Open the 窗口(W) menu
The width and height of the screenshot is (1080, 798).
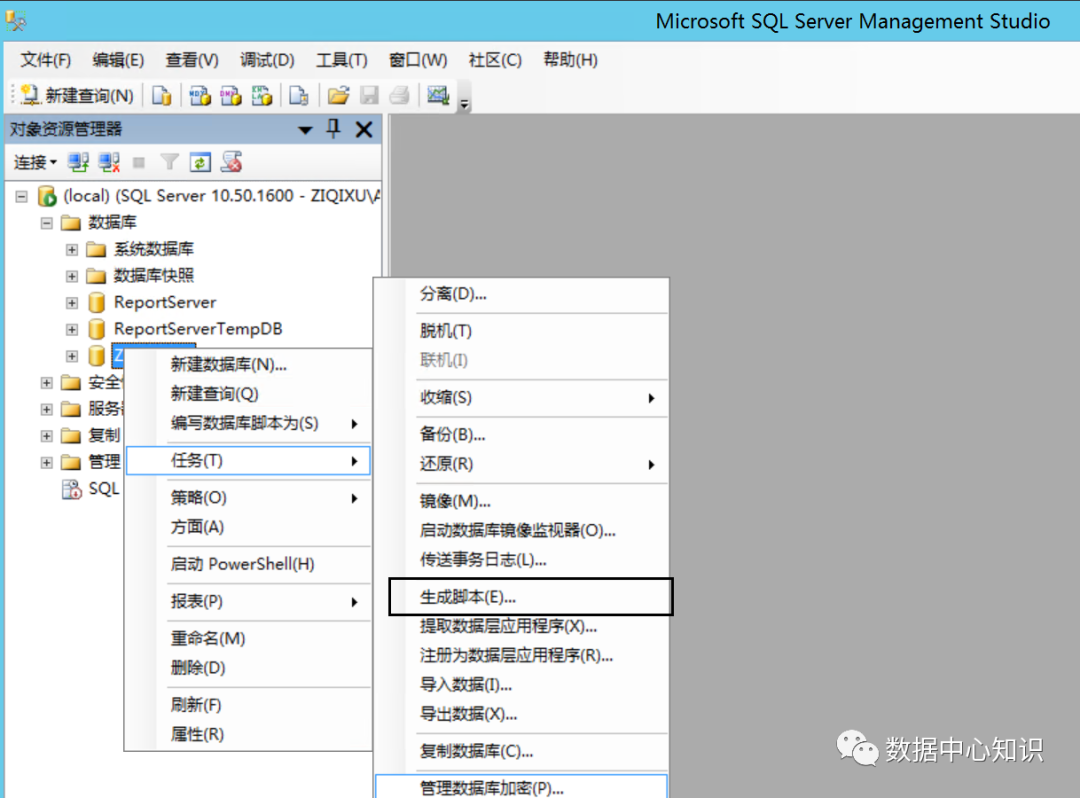click(x=417, y=60)
